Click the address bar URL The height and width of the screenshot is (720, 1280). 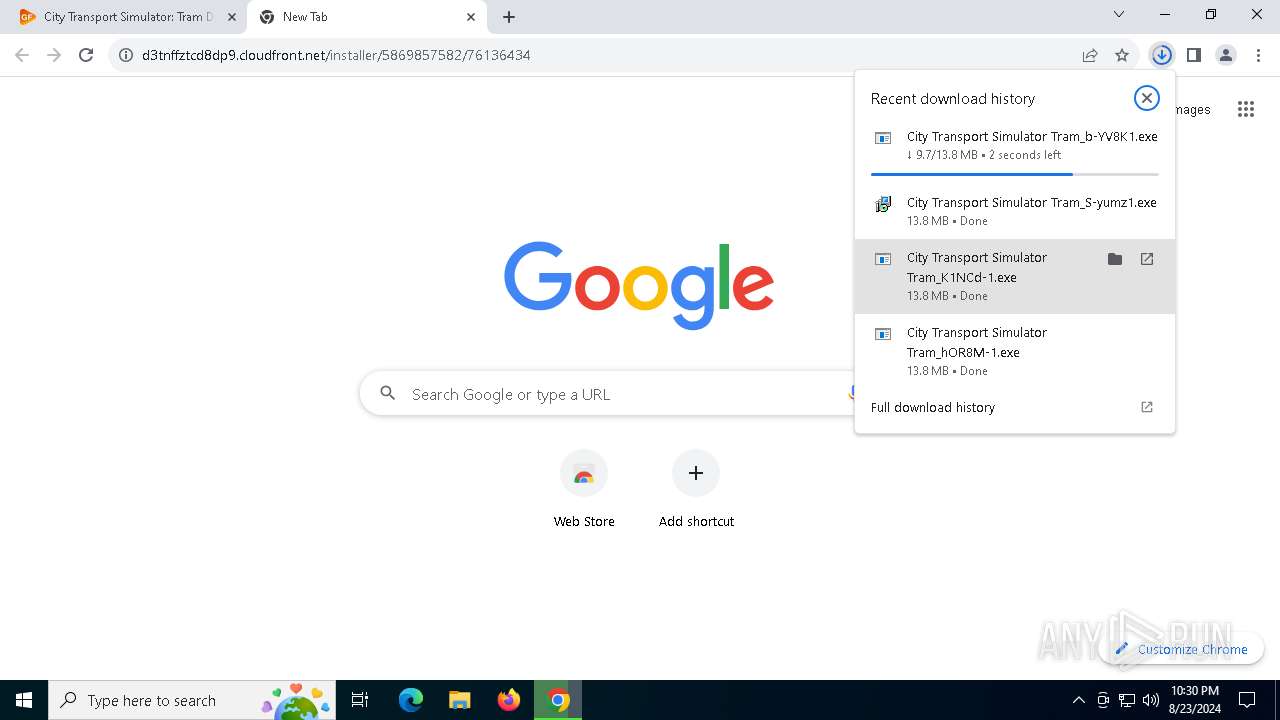336,55
